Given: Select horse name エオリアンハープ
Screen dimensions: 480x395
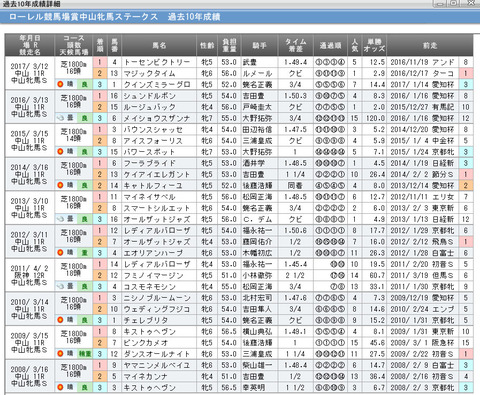Looking at the screenshot, I should [x=153, y=253].
